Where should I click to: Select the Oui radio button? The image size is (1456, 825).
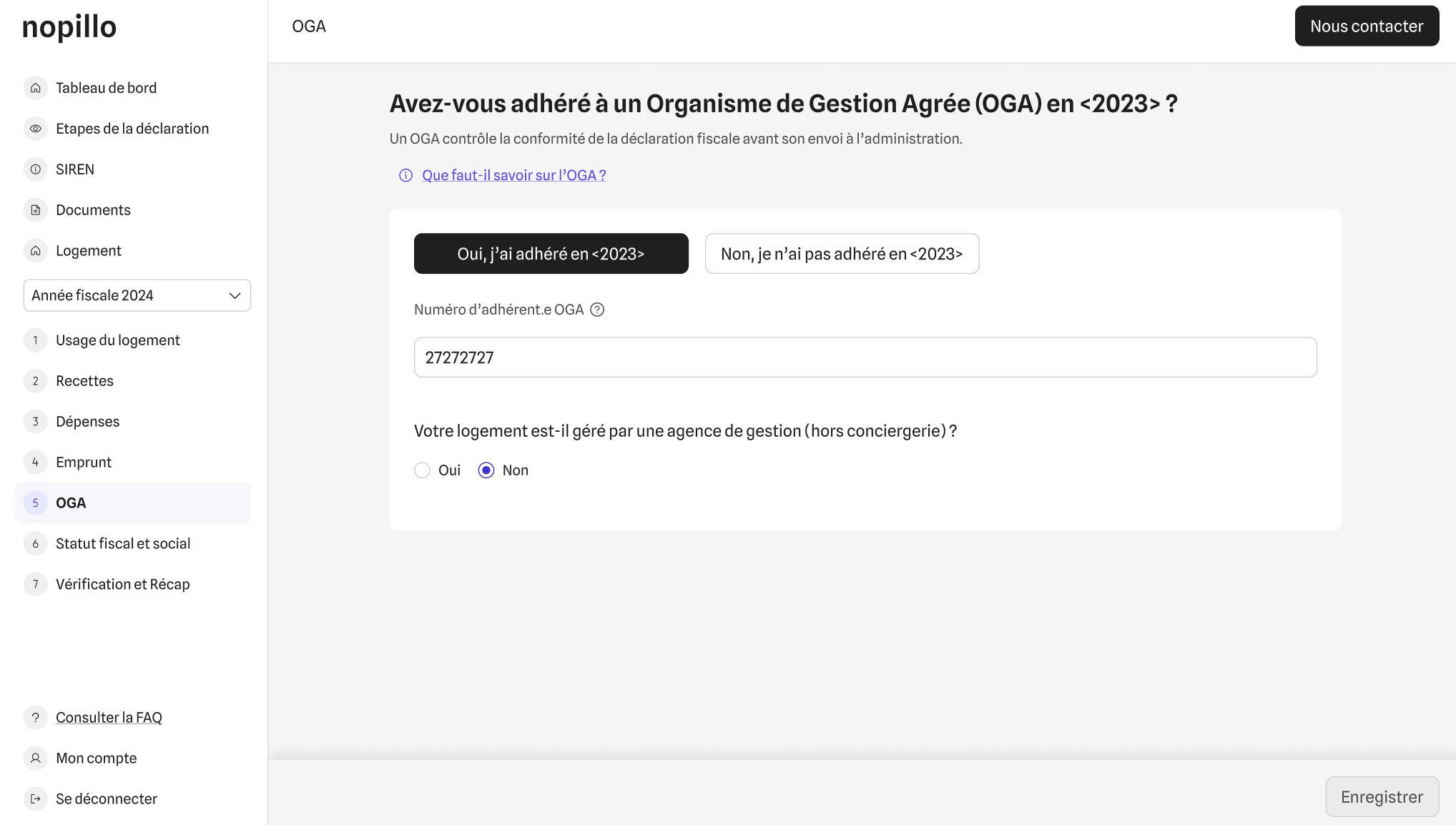click(423, 470)
